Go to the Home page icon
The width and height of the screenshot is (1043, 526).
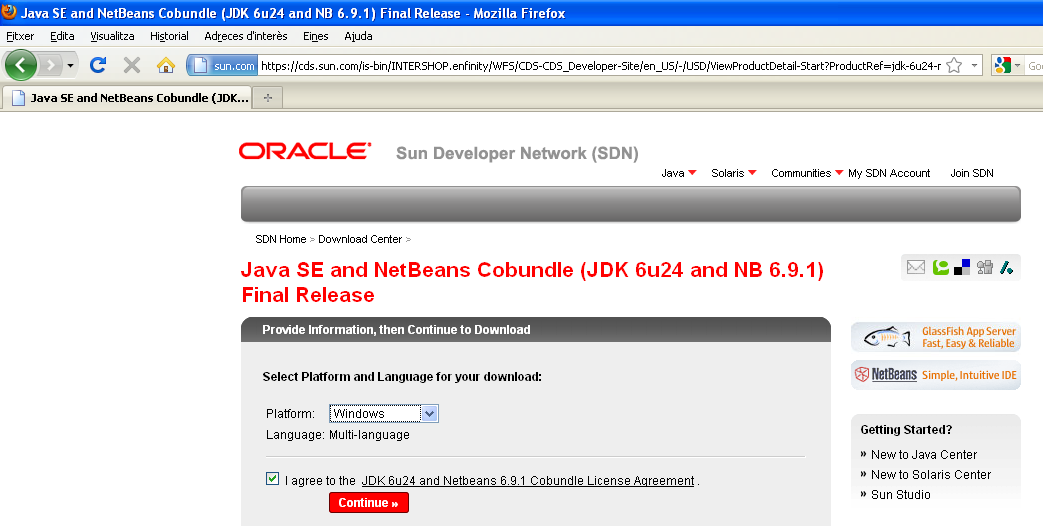[166, 65]
